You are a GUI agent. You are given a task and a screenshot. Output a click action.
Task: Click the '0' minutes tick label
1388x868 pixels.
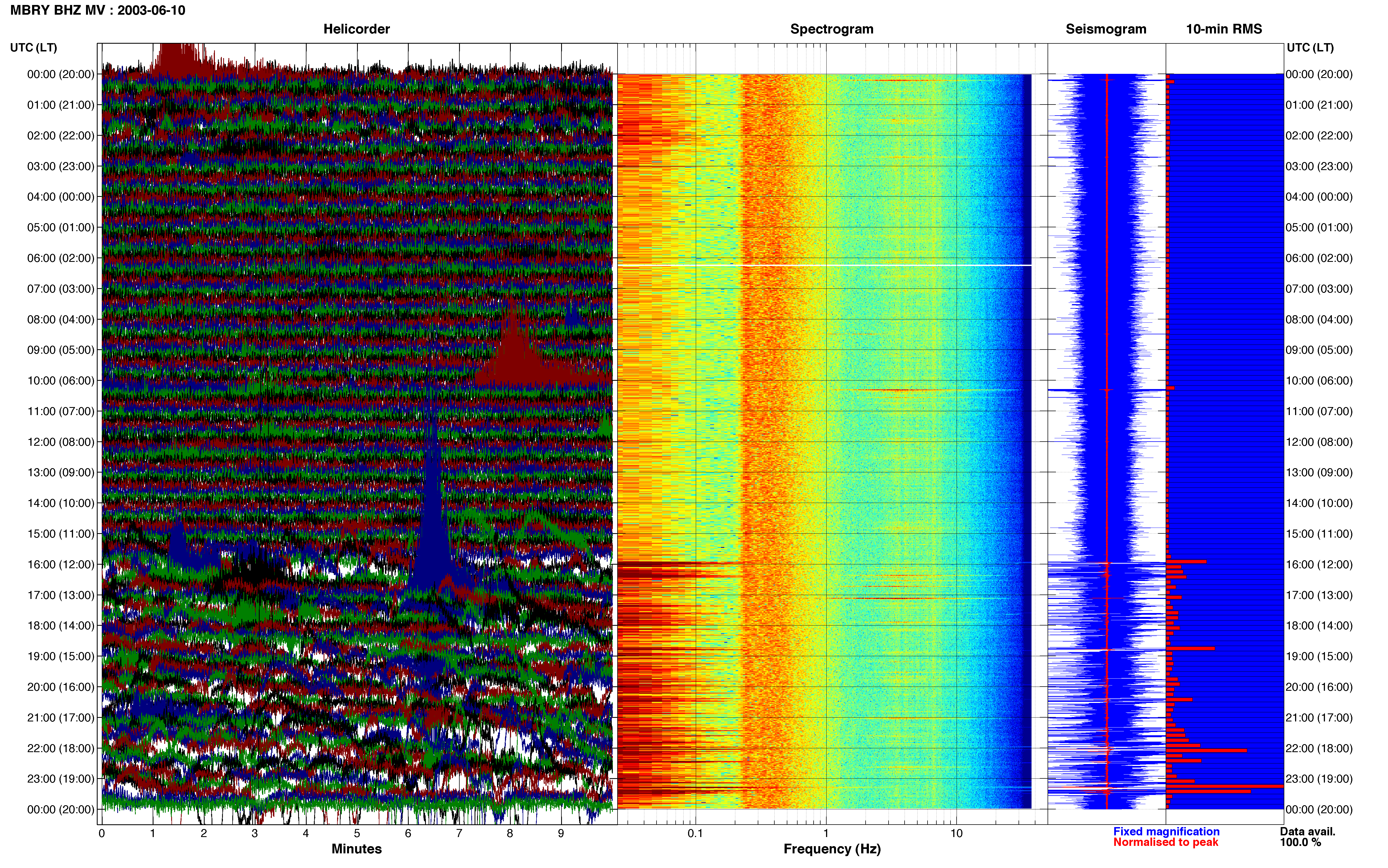101,833
